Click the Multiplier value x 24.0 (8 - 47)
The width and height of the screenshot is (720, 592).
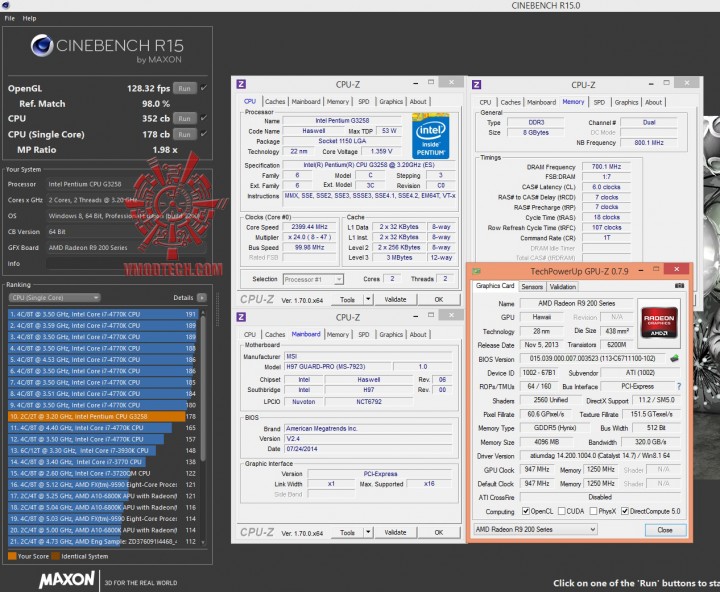pyautogui.click(x=310, y=237)
